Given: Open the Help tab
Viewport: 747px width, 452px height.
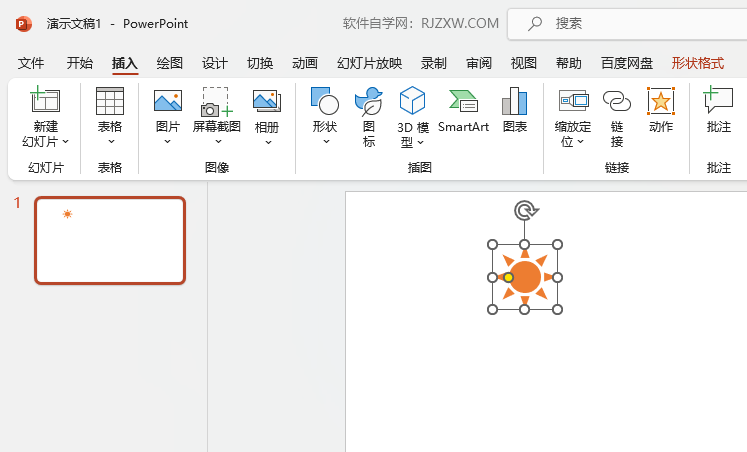Looking at the screenshot, I should click(569, 63).
